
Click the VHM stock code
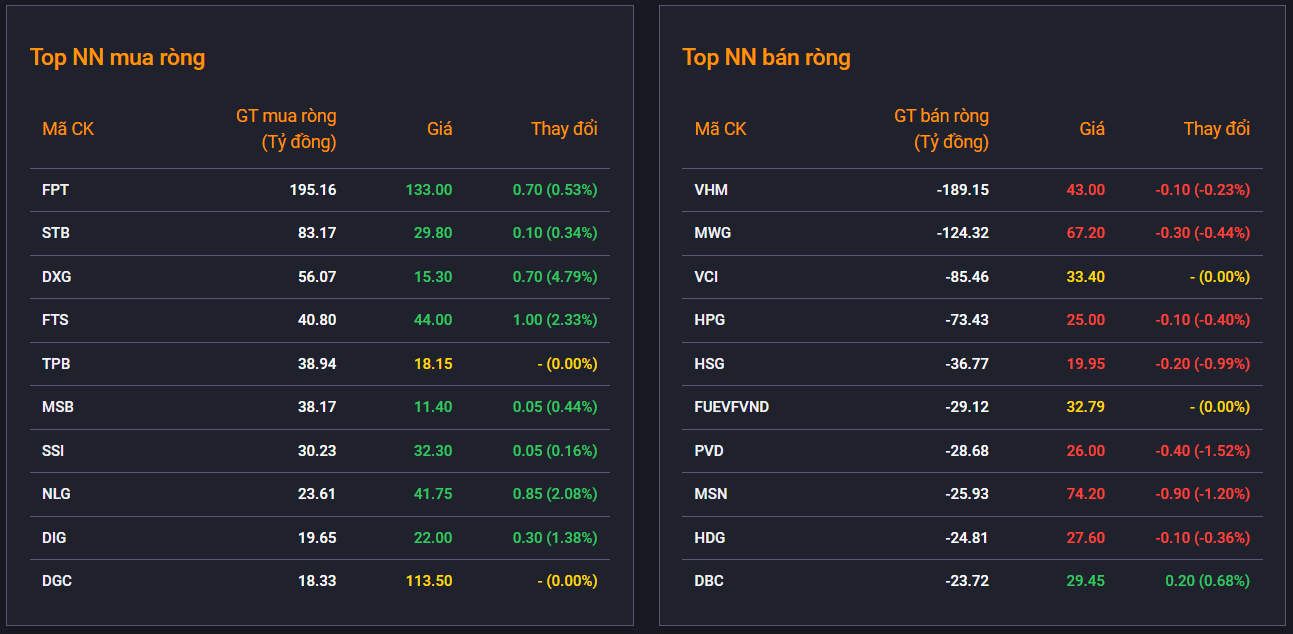(x=711, y=190)
